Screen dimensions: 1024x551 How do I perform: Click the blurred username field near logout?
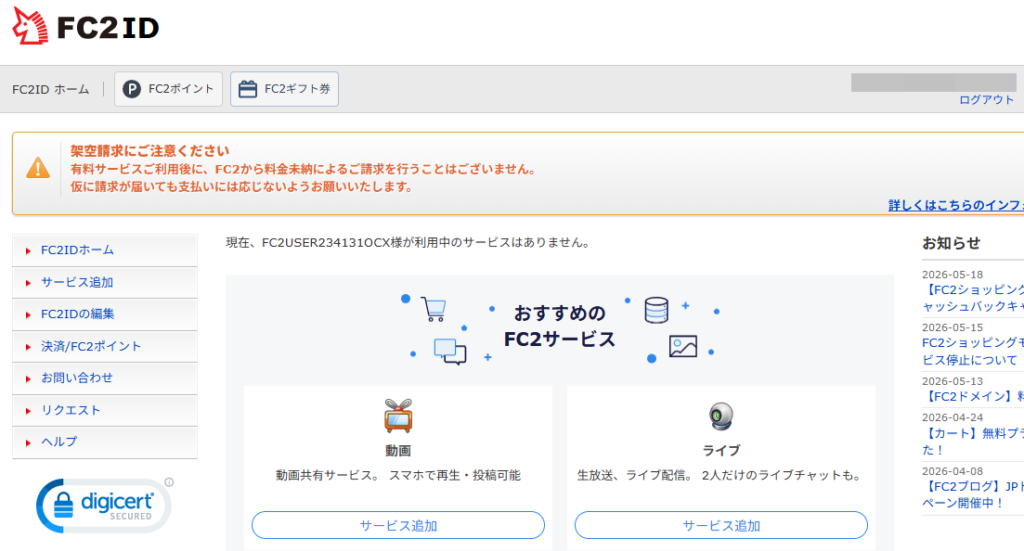tap(933, 82)
